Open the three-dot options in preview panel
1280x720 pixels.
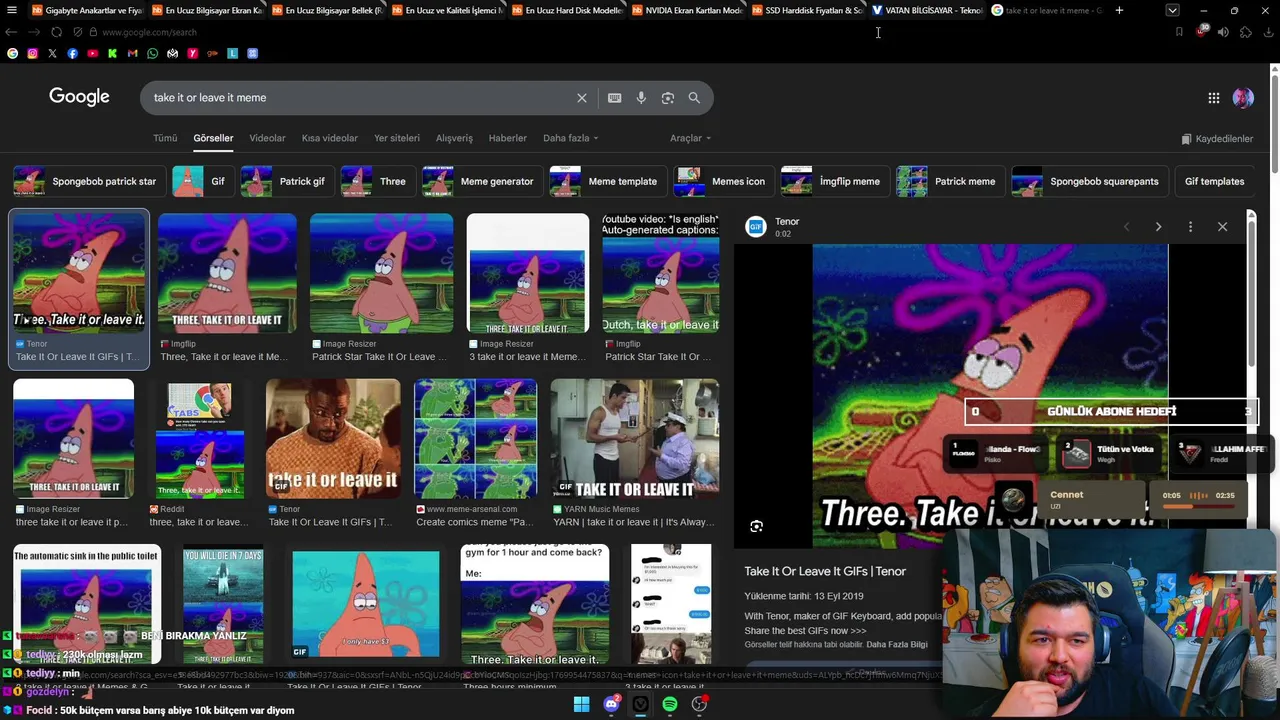pos(1190,227)
